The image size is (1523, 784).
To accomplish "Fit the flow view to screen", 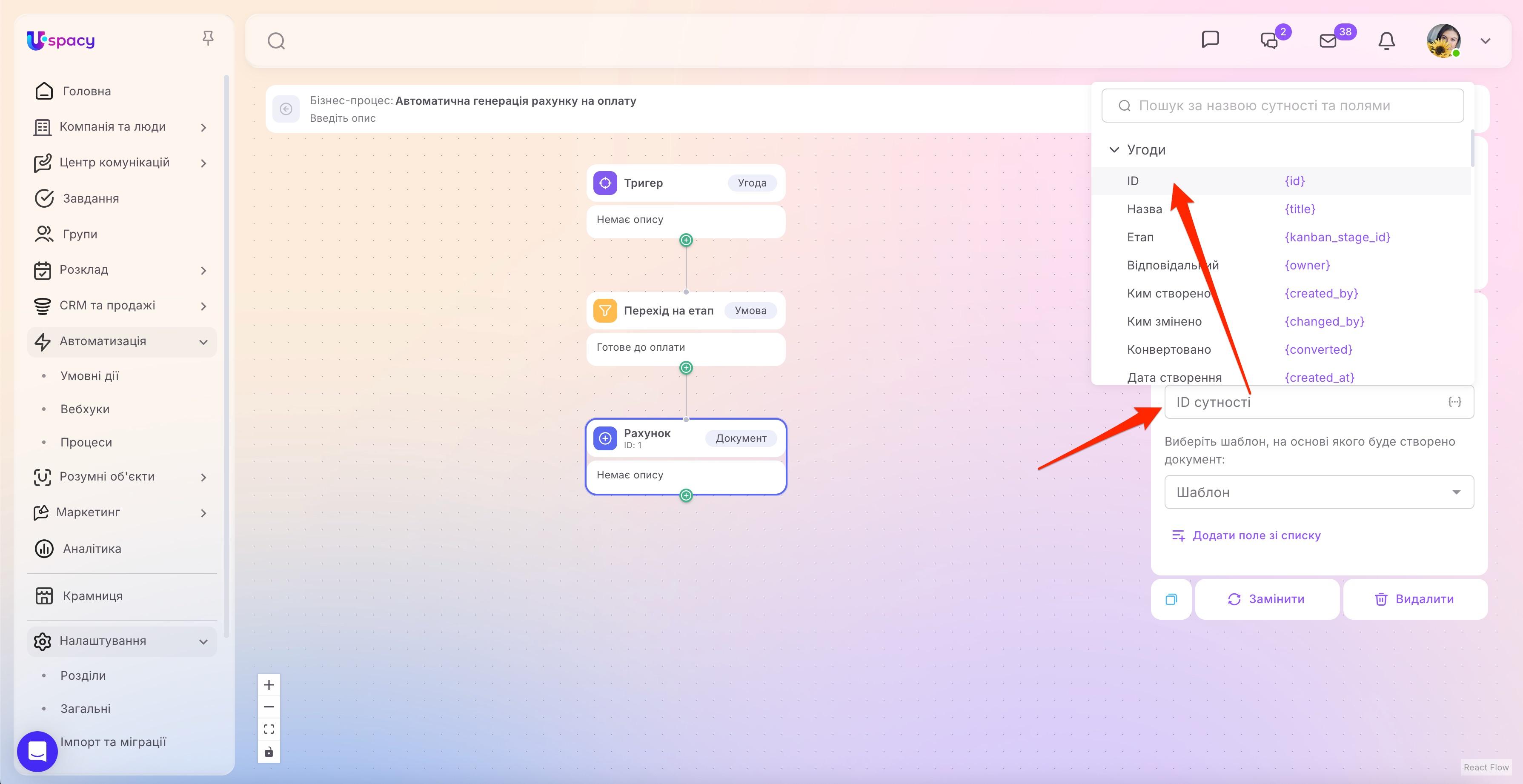I will click(x=269, y=729).
